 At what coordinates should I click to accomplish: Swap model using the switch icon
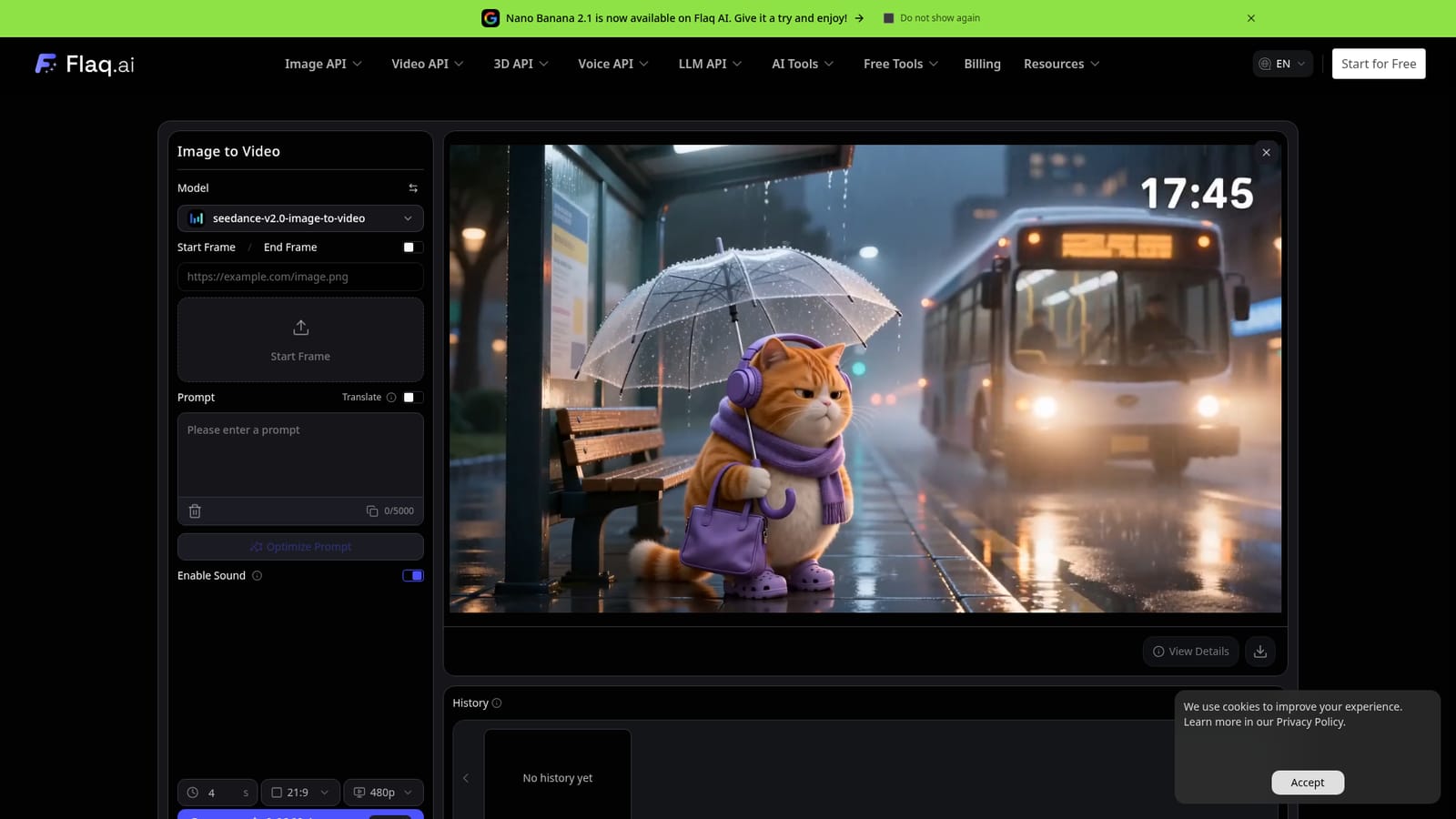click(x=413, y=188)
